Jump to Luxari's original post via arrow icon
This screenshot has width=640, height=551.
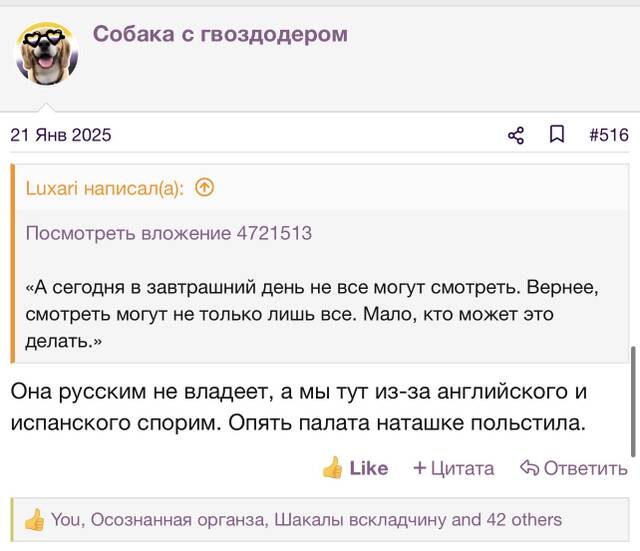pyautogui.click(x=204, y=188)
